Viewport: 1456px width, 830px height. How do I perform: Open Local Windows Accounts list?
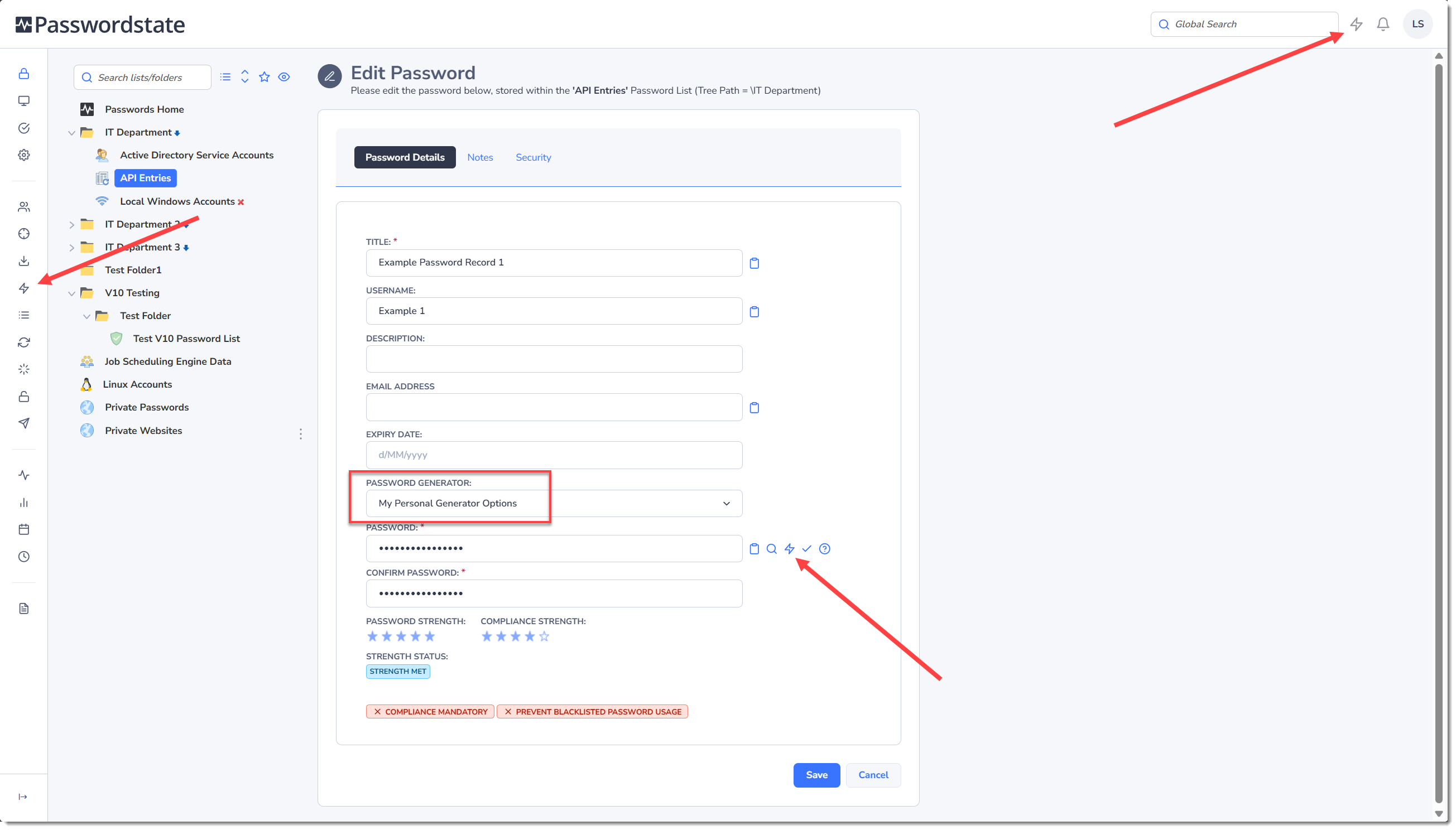pos(177,201)
